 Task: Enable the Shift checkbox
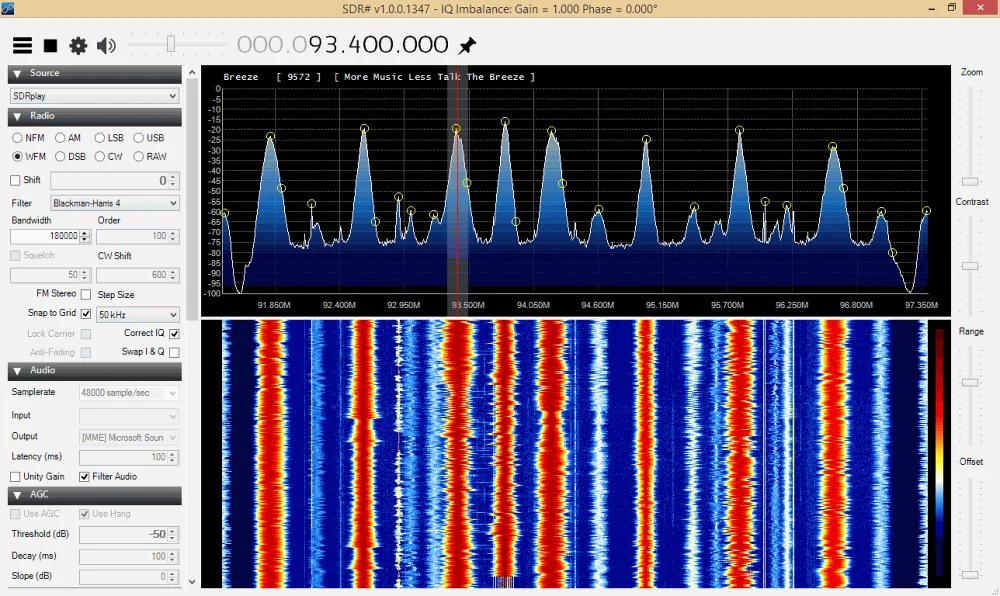(15, 180)
